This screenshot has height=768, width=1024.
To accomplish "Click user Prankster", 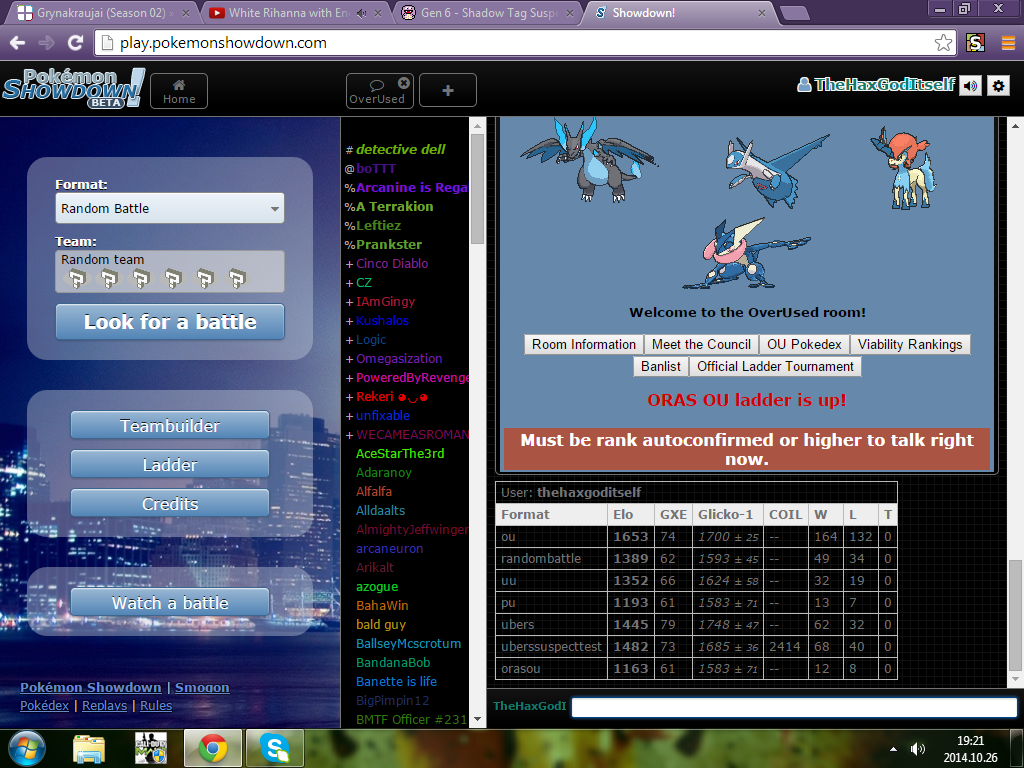I will pos(389,244).
